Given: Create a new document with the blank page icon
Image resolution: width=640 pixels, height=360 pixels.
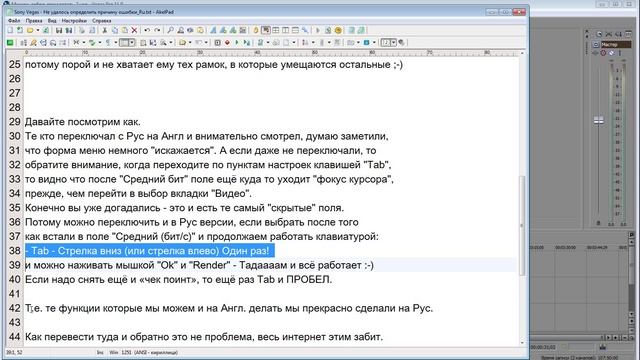Looking at the screenshot, I should 10,30.
